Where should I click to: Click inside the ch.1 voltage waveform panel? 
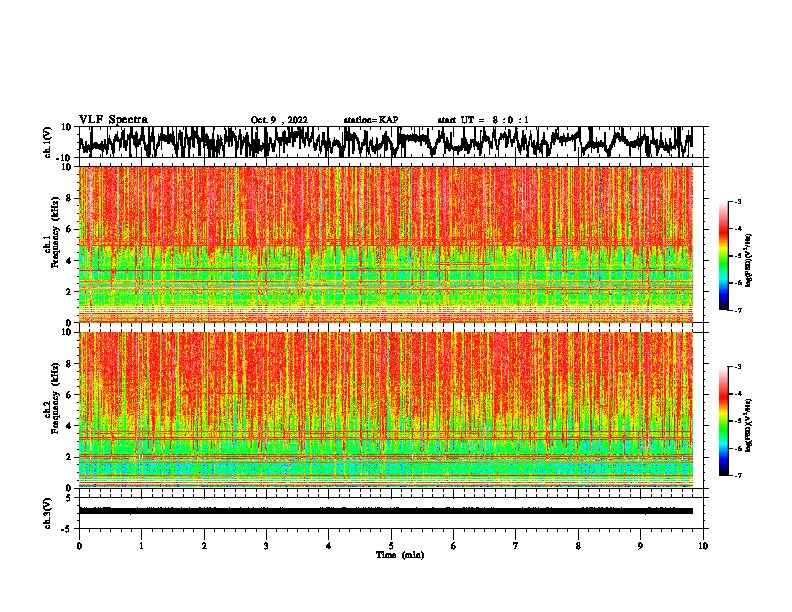tap(390, 142)
